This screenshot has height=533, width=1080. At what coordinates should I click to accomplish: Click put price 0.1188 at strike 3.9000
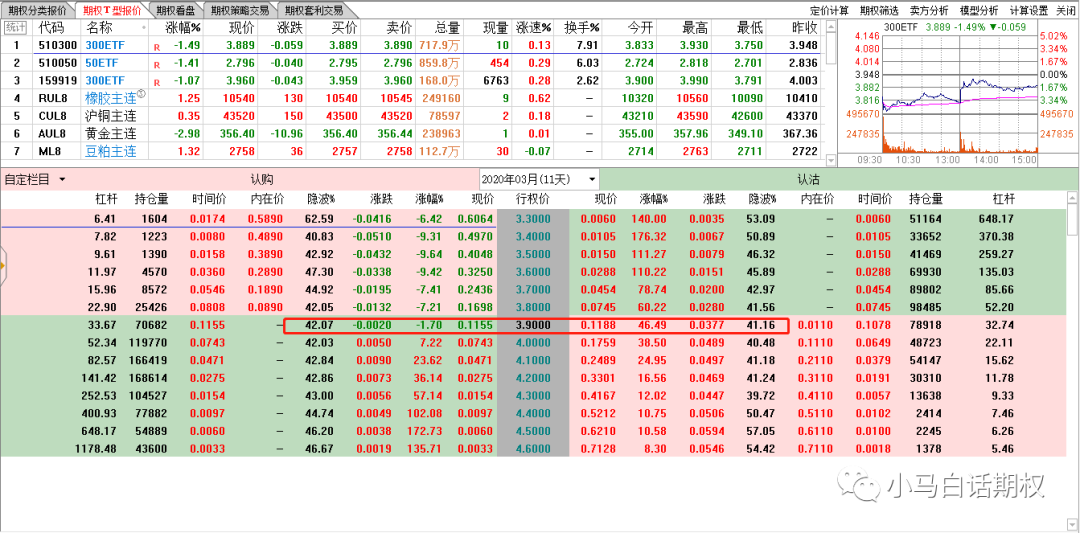(x=596, y=324)
